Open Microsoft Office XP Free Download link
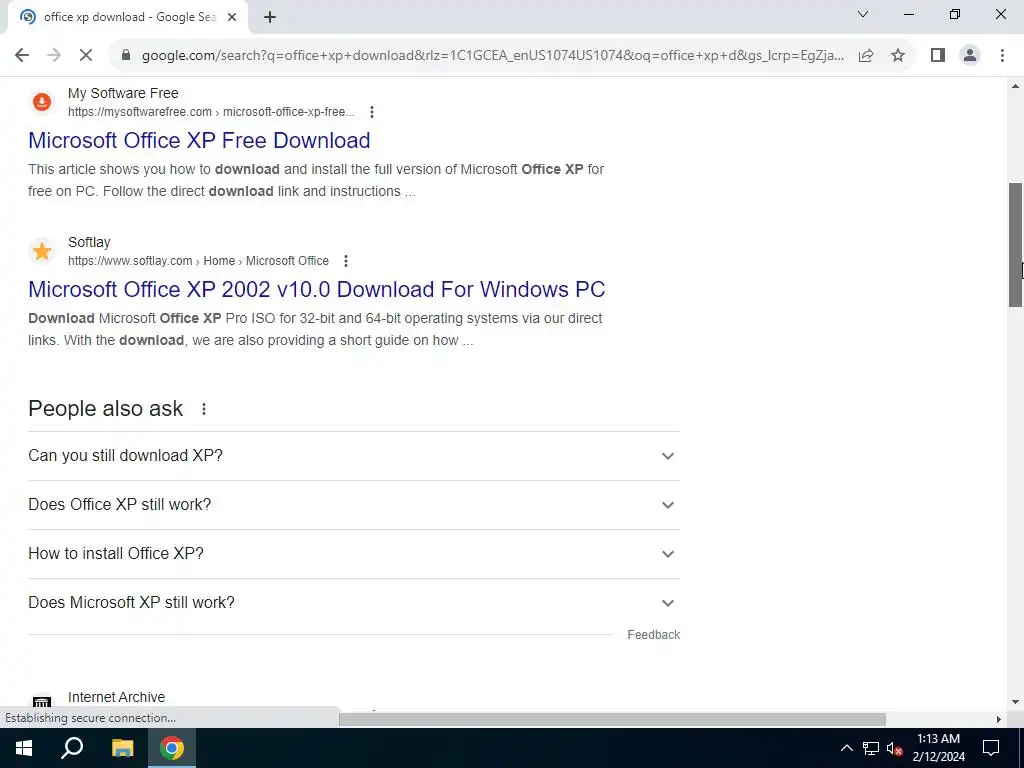 point(199,140)
